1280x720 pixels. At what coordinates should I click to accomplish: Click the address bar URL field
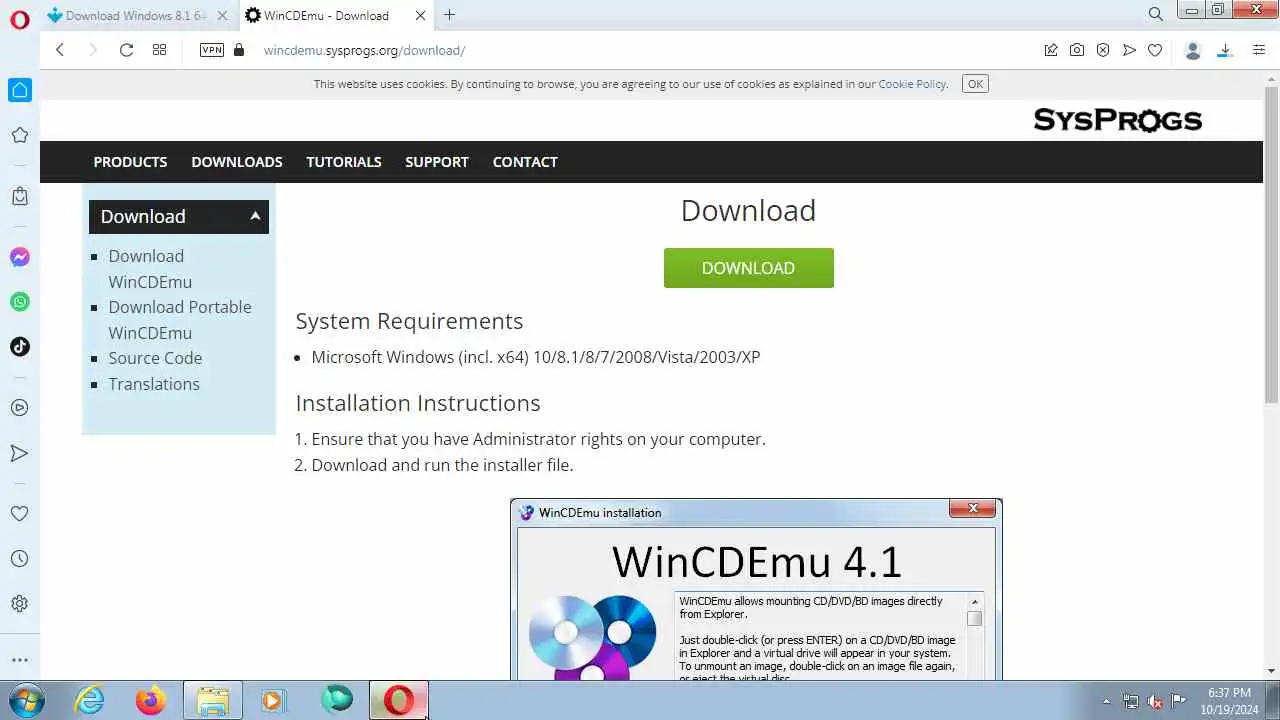[x=640, y=50]
